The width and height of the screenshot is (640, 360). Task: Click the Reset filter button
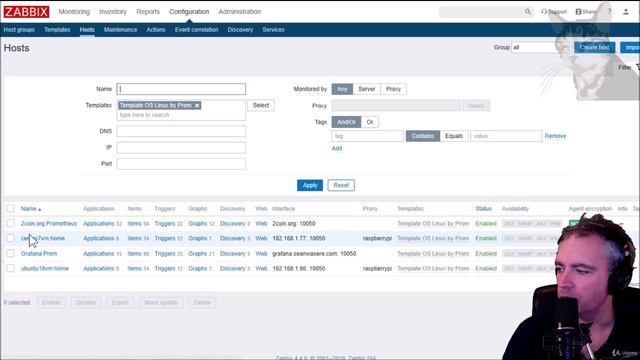341,185
